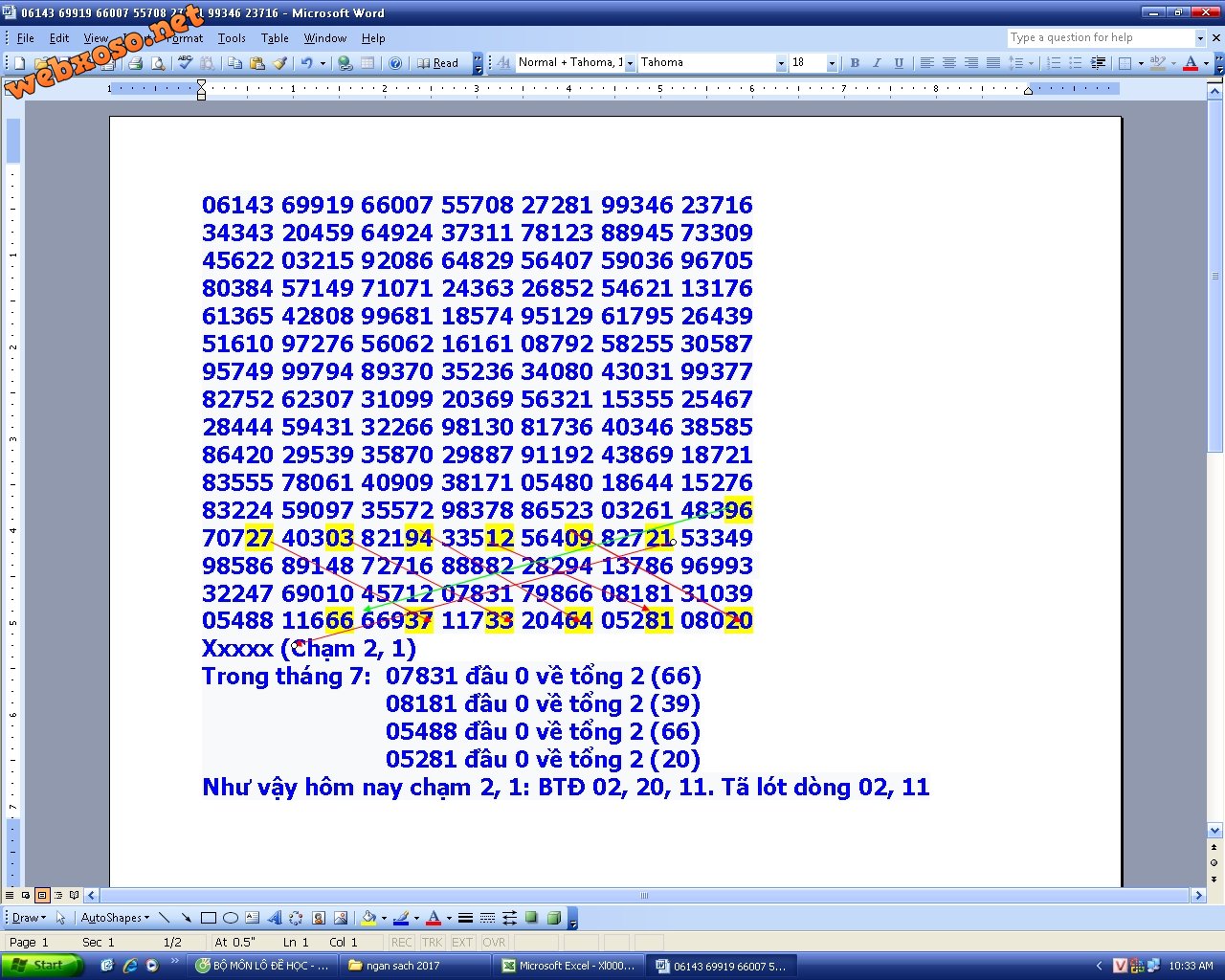Run Spelling and Grammar check
This screenshot has width=1225, height=980.
click(x=185, y=63)
